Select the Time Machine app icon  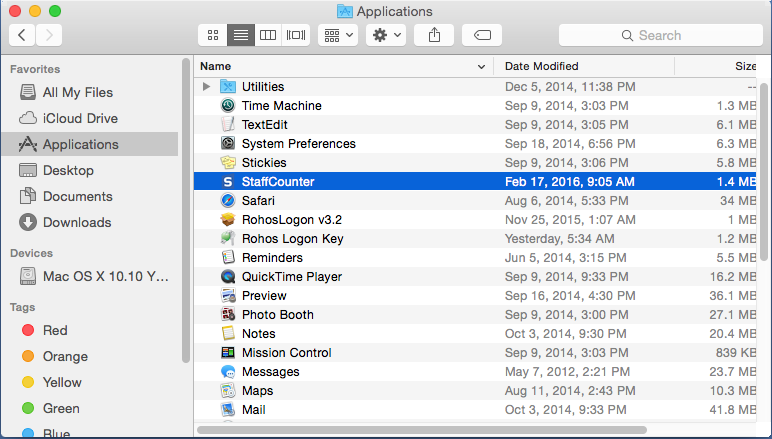click(x=227, y=105)
